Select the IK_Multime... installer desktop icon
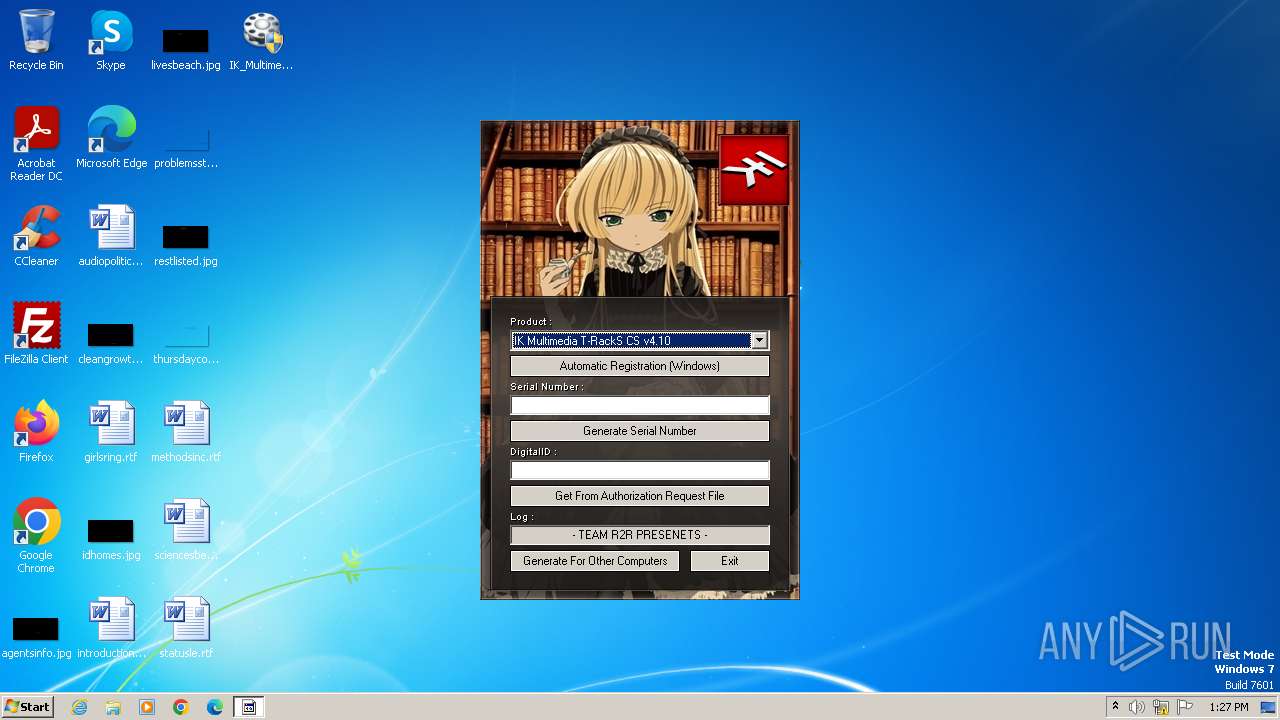 tap(261, 40)
